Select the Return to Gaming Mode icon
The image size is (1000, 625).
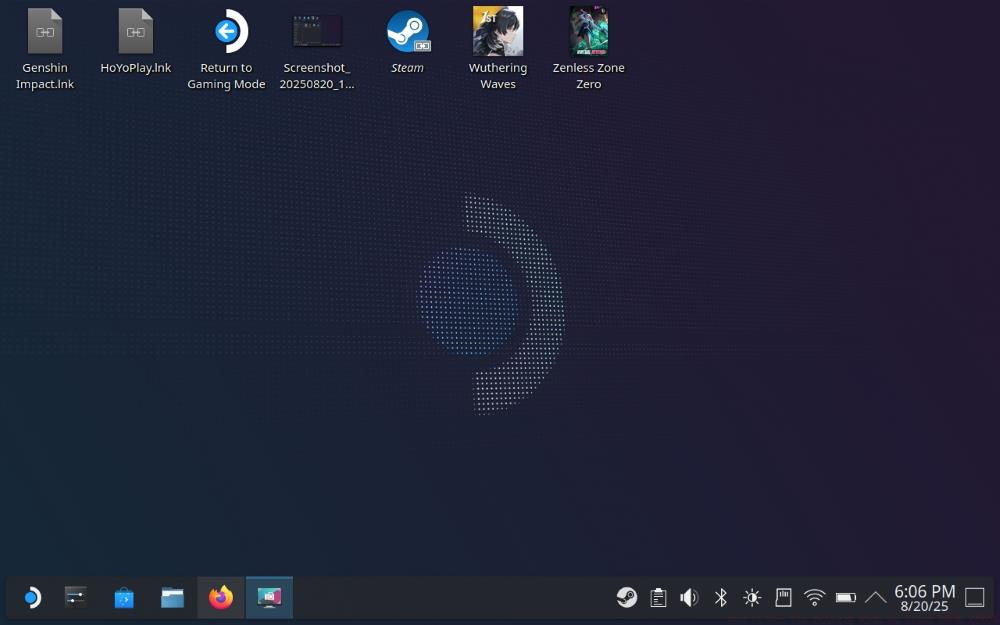pyautogui.click(x=226, y=33)
